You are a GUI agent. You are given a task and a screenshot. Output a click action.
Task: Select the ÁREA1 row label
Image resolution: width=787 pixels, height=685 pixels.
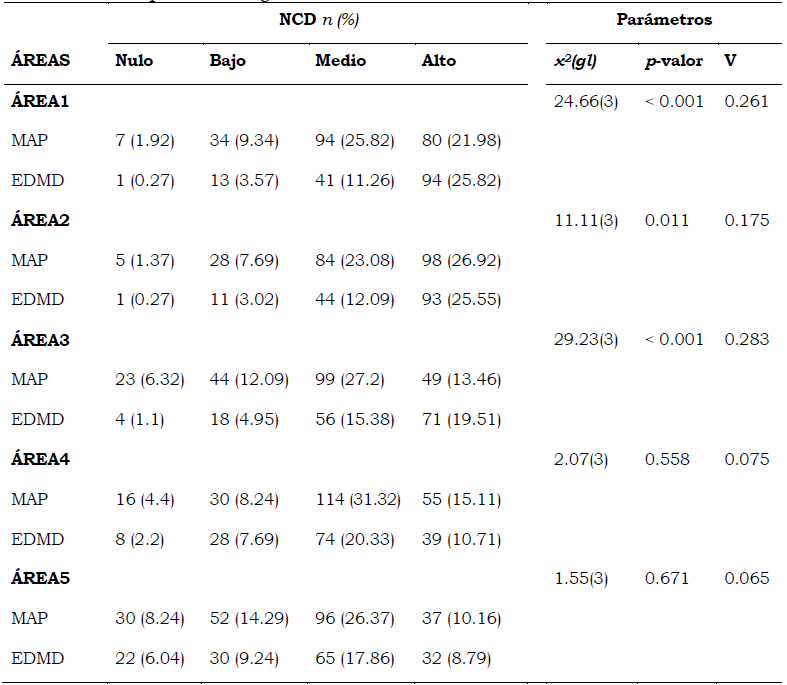pyautogui.click(x=40, y=101)
